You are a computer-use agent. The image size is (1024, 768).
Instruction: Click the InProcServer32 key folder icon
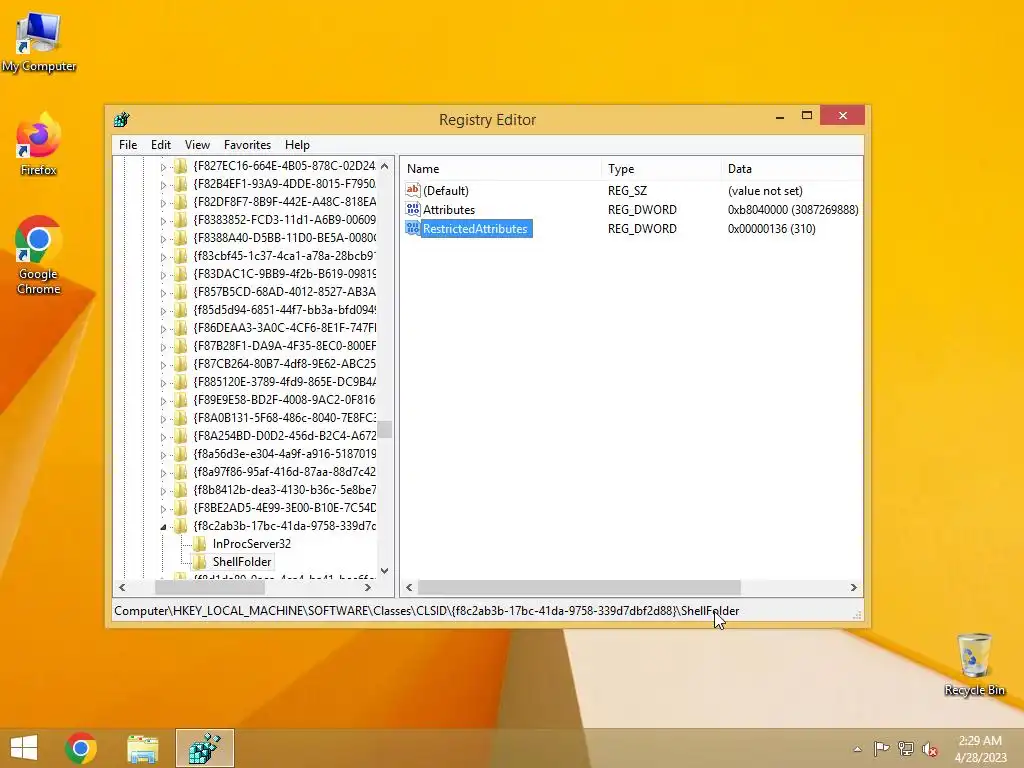200,543
